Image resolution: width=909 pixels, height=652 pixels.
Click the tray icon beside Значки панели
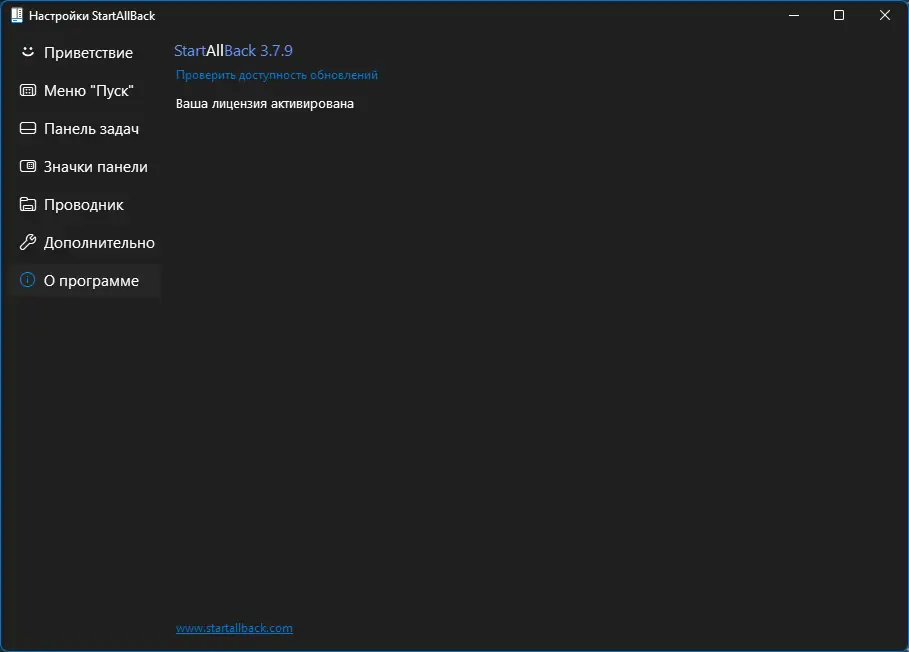(x=28, y=166)
